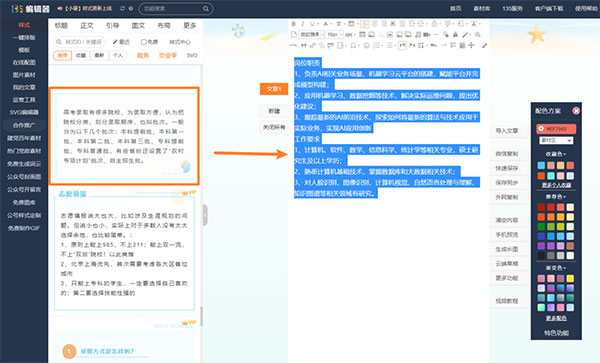The height and width of the screenshot is (363, 600).
Task: Click the fullscreen expand icon
Action: pyautogui.click(x=484, y=46)
